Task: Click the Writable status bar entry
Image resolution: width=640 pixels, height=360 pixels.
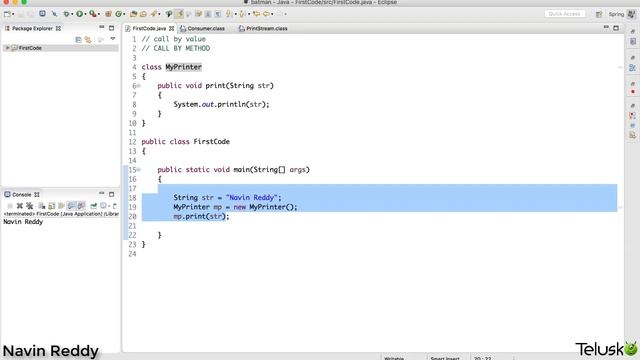Action: point(394,358)
